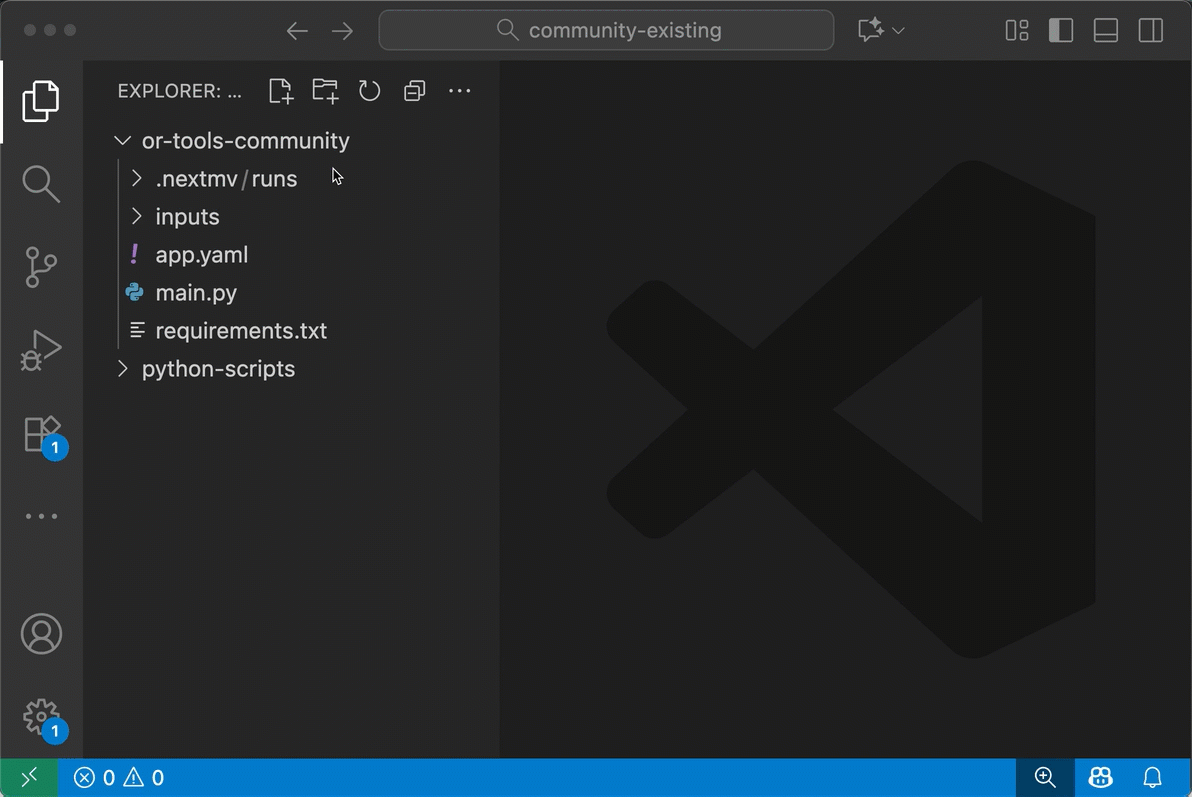Open the requirements.txt file
The width and height of the screenshot is (1192, 797).
tap(292, 331)
